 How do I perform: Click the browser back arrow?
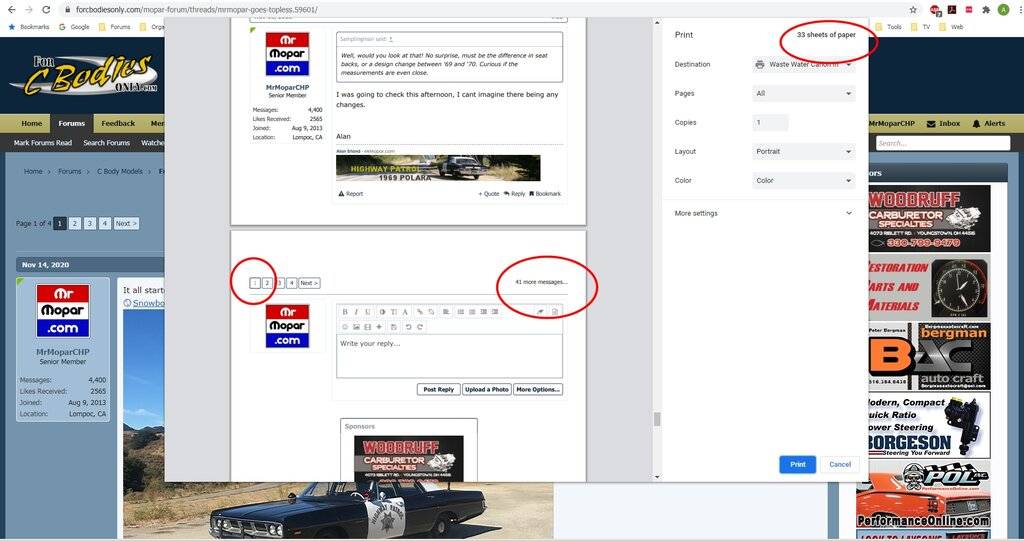[x=10, y=9]
